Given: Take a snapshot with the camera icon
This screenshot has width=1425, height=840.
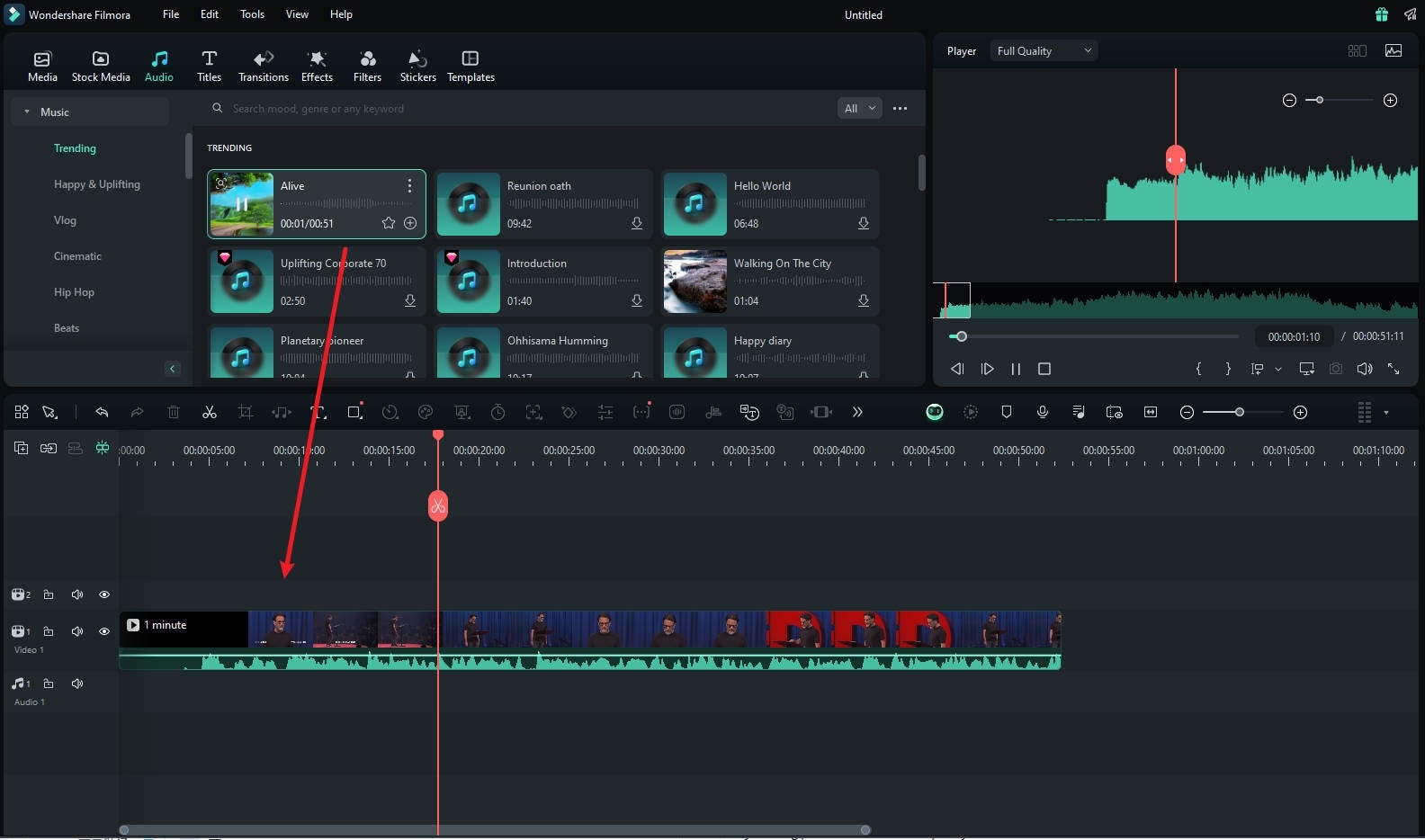Looking at the screenshot, I should point(1336,369).
